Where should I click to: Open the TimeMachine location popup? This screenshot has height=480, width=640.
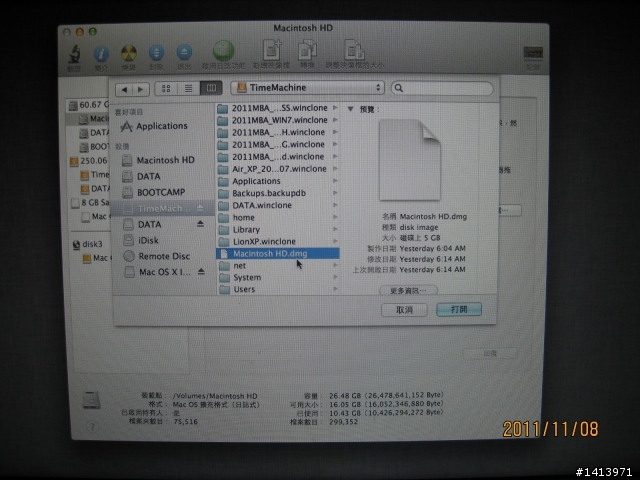307,88
